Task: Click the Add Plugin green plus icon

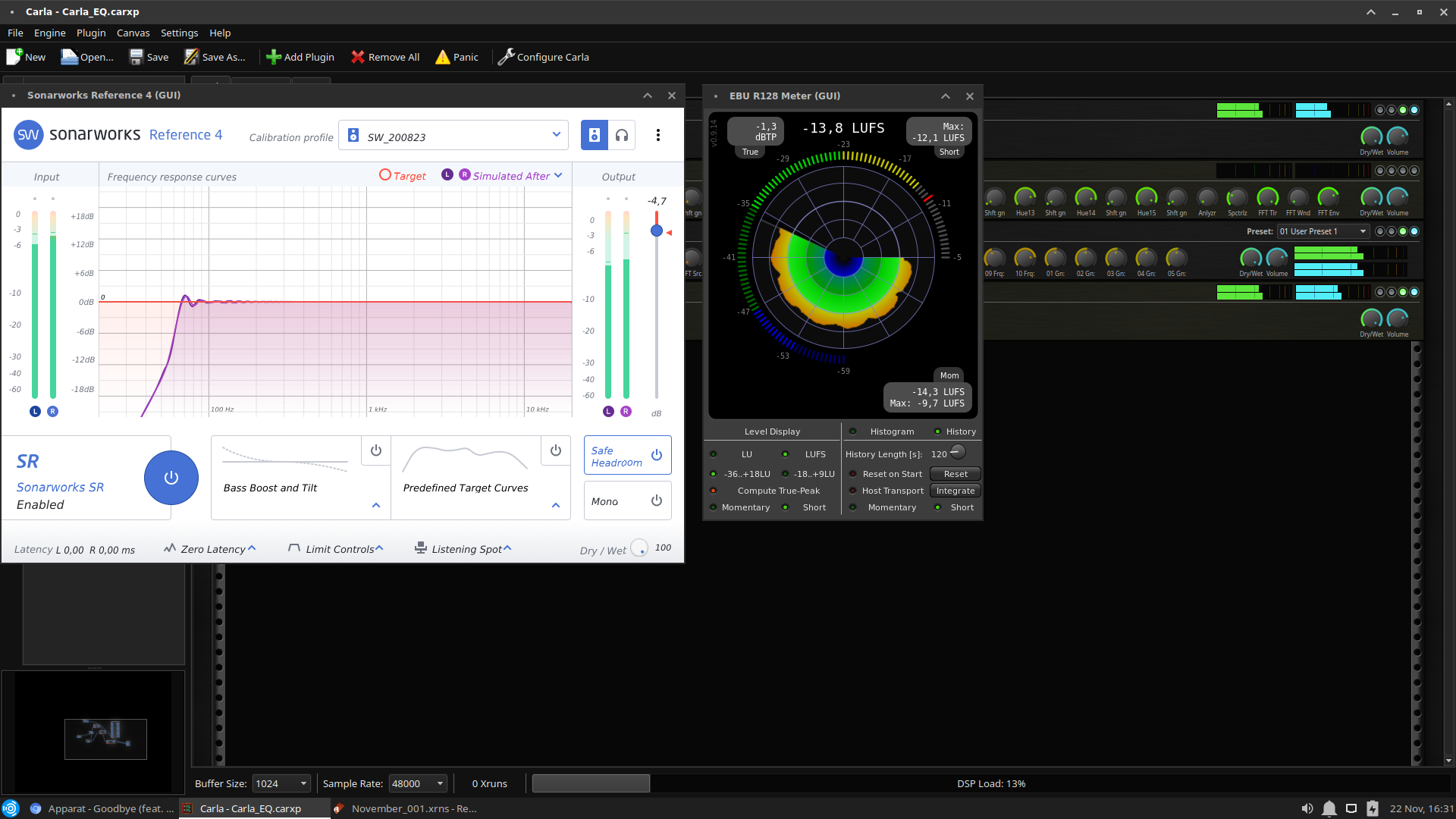Action: point(274,57)
